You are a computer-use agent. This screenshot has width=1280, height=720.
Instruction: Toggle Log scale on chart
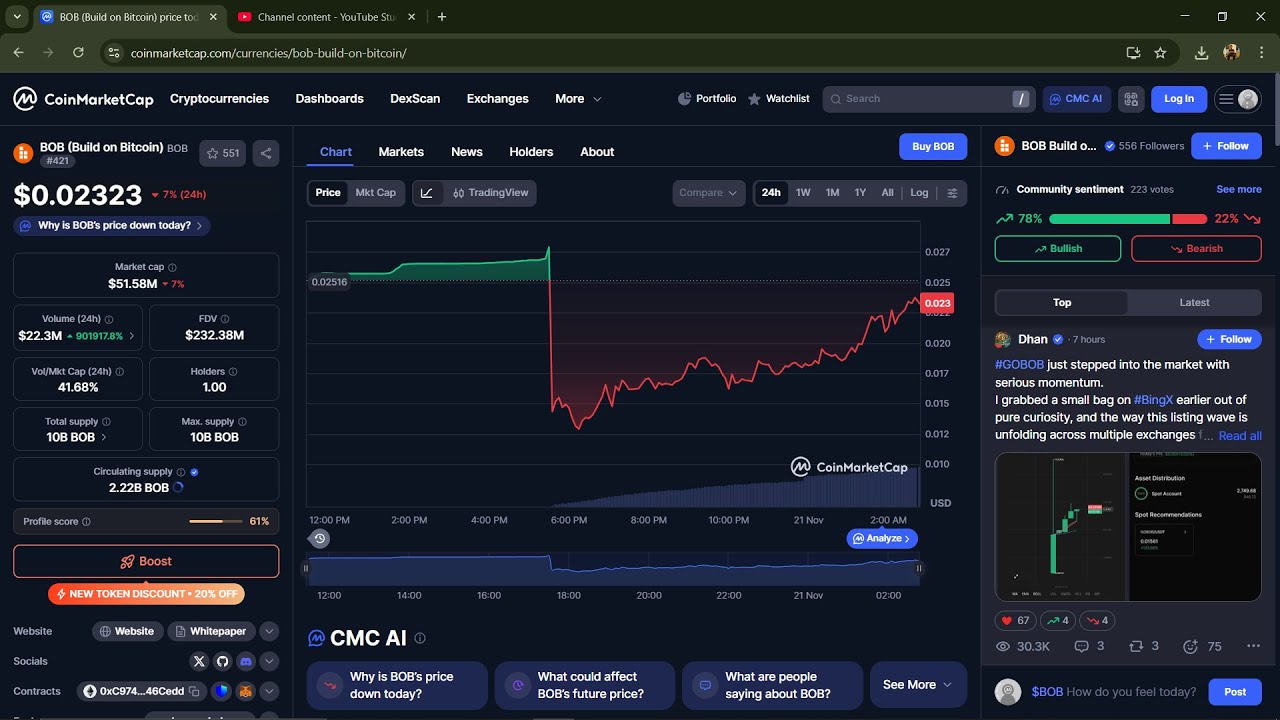[x=919, y=193]
